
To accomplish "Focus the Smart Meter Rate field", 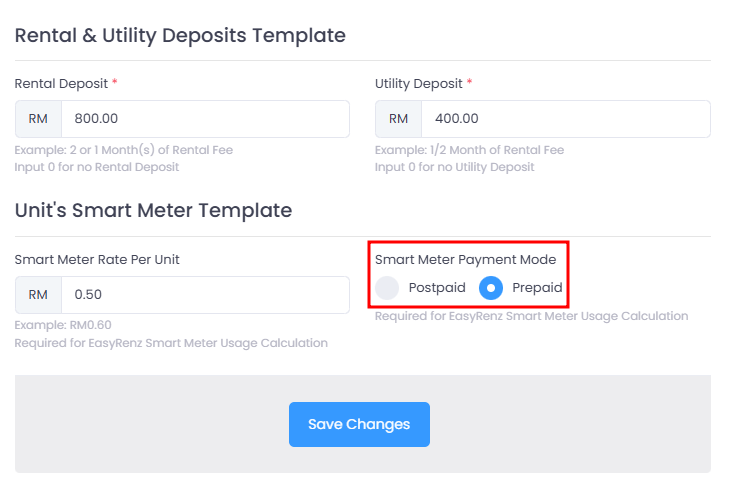I will click(205, 295).
